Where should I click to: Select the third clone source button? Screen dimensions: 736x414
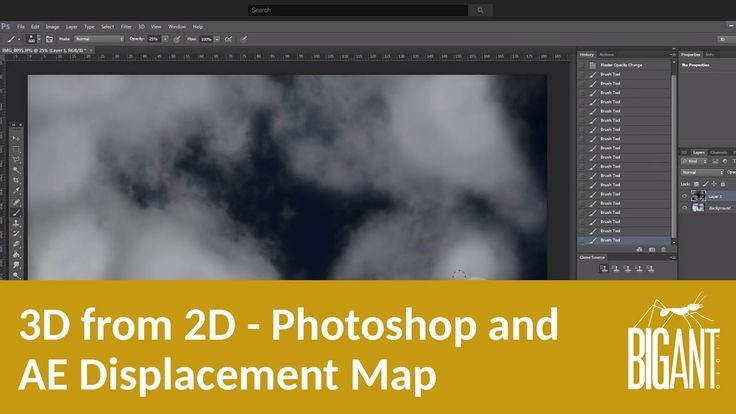pyautogui.click(x=627, y=268)
